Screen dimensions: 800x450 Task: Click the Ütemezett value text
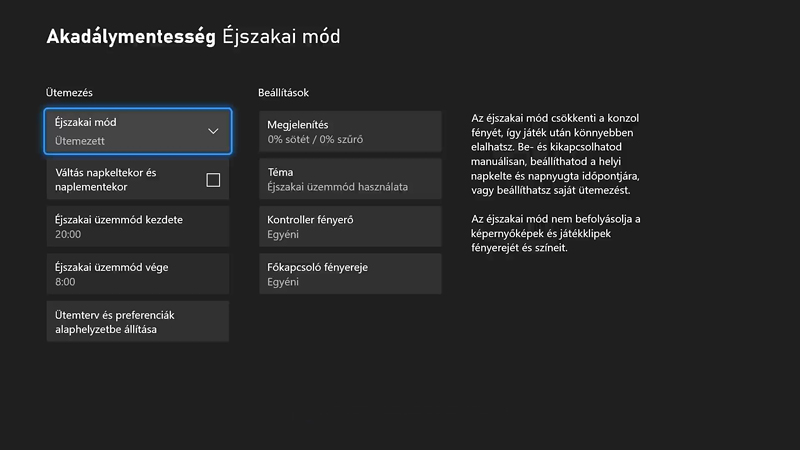point(80,141)
